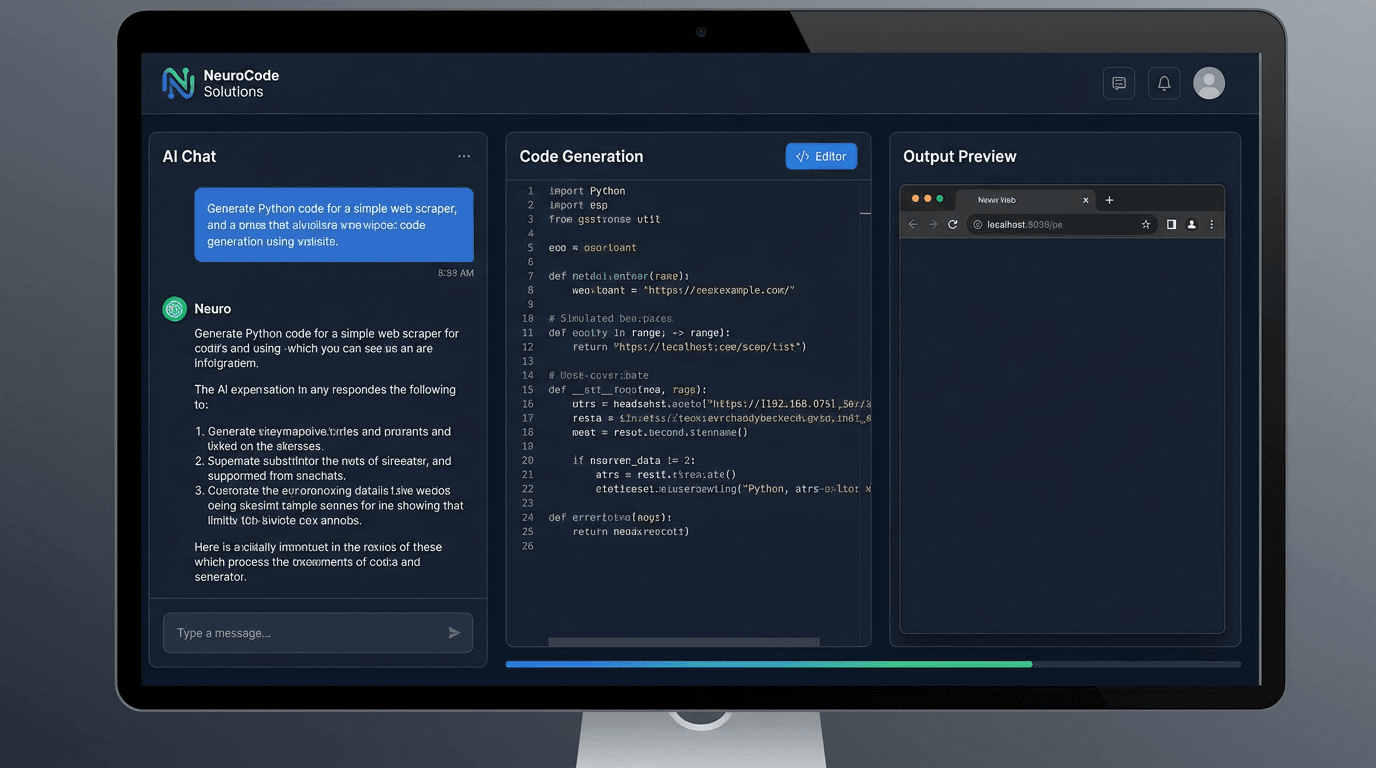Select the preview browser tab

point(1026,200)
